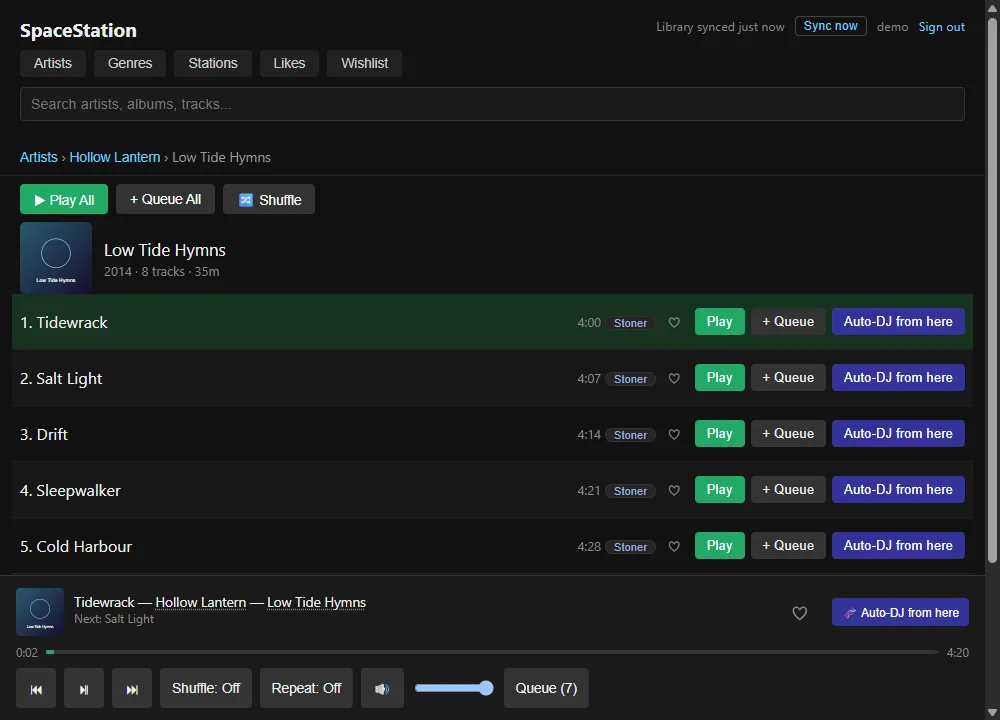Screen dimensions: 1000x720
Task: Click the Stoner tag on Sleepwalker
Action: (630, 492)
